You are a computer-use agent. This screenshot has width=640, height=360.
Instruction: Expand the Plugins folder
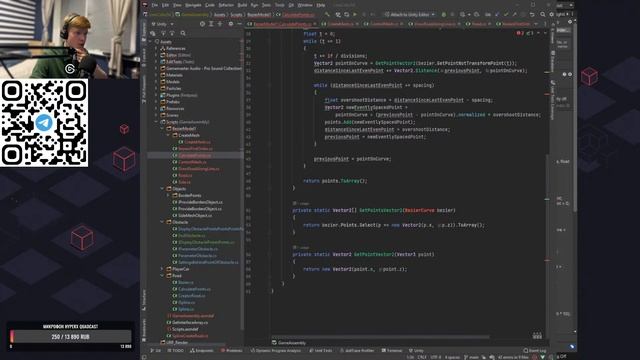(x=156, y=95)
